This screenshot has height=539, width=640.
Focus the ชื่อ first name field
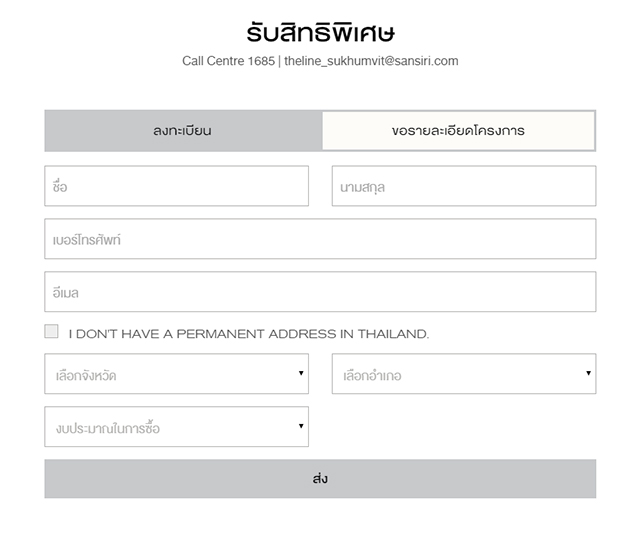(x=176, y=186)
